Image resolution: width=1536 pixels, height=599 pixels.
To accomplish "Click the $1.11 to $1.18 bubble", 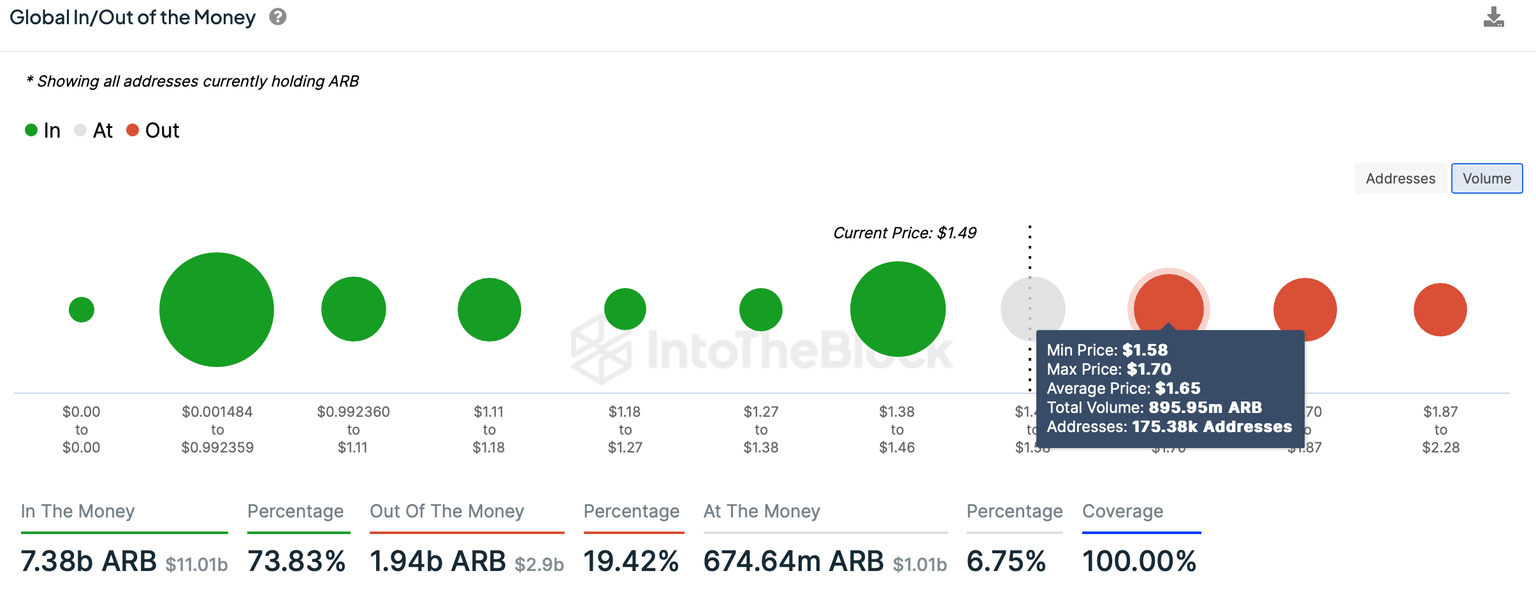I will (489, 310).
